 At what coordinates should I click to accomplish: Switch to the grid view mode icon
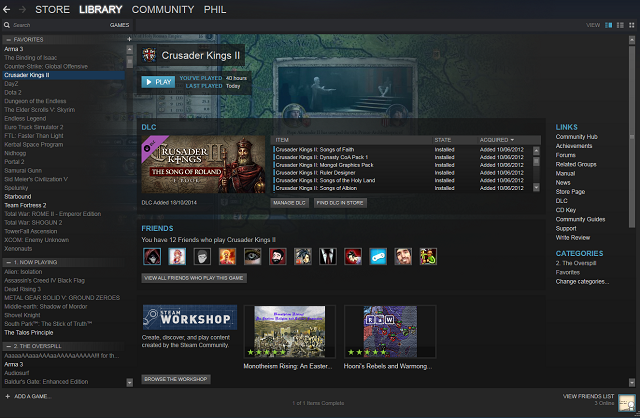630,24
